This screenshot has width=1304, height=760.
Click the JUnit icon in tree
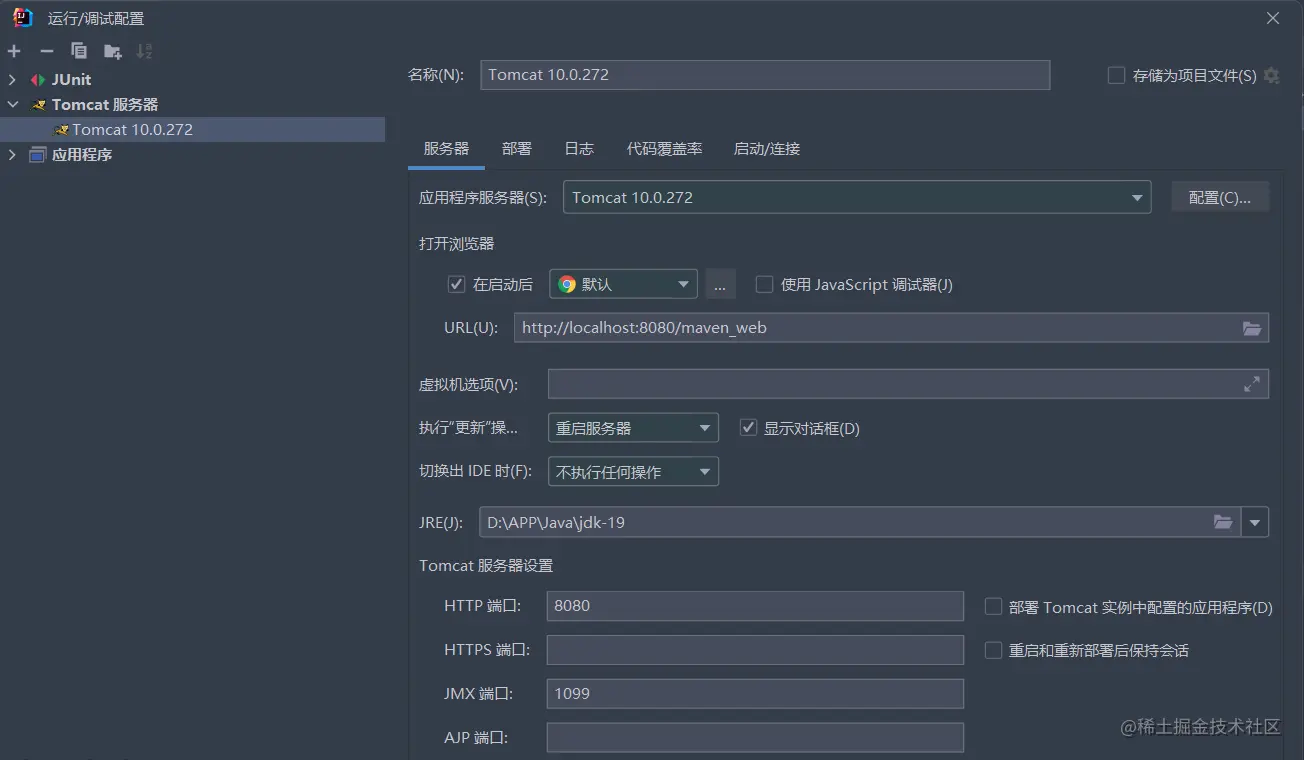pyautogui.click(x=38, y=80)
